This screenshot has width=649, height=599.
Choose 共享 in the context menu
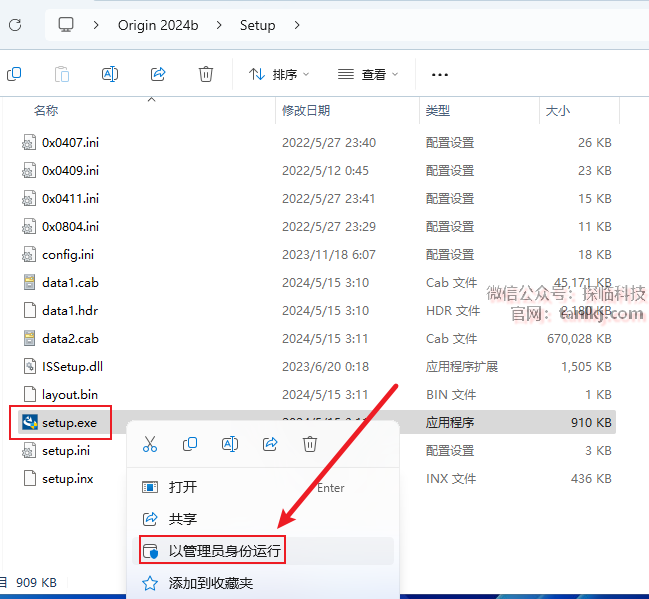pos(262,519)
